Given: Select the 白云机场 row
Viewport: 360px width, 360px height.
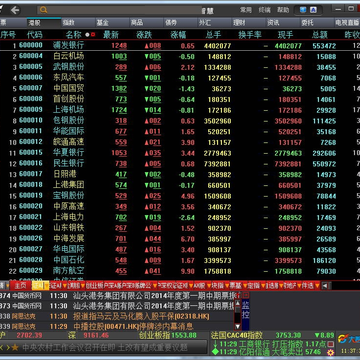Looking at the screenshot, I should click(x=180, y=56).
